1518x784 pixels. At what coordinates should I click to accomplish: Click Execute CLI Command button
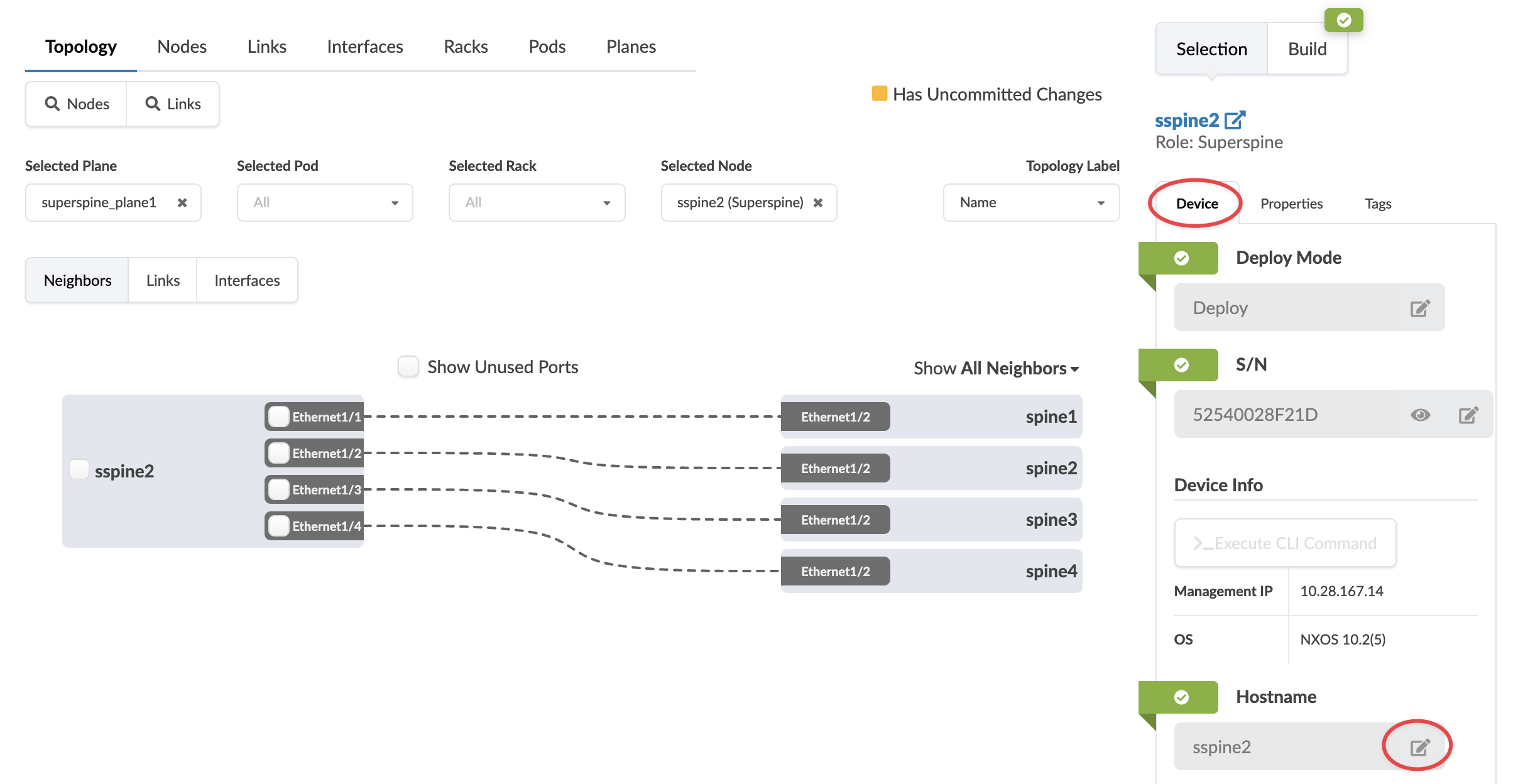1285,543
